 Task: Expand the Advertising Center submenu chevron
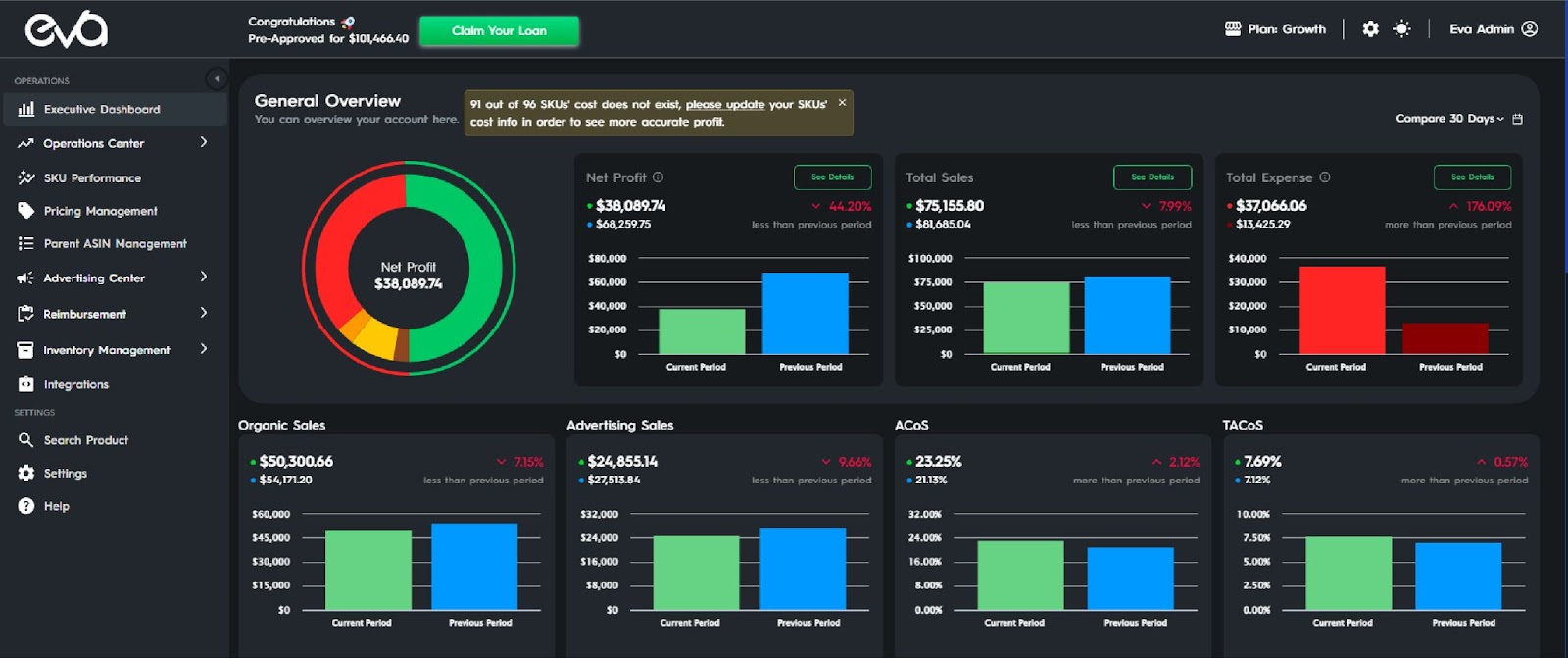[x=204, y=277]
